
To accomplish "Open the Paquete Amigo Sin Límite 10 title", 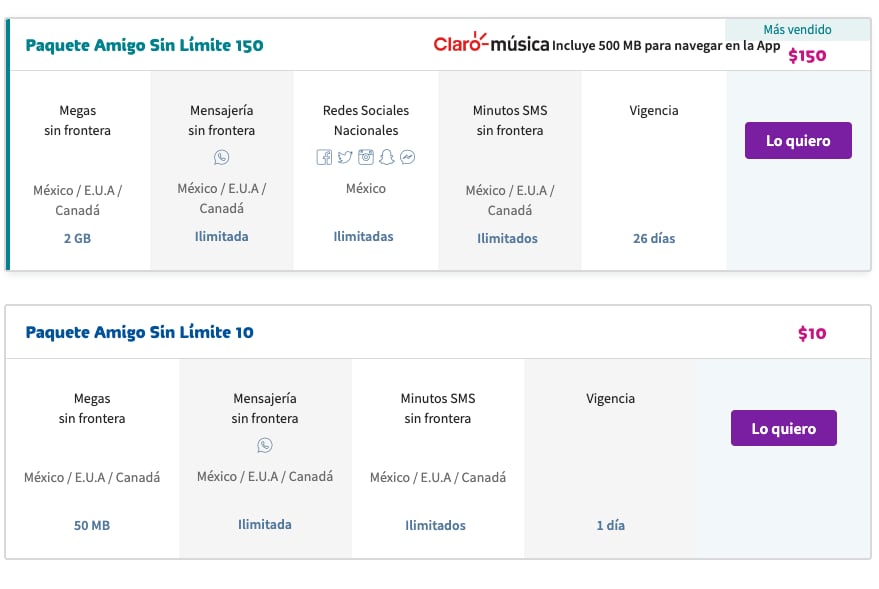I will click(139, 332).
